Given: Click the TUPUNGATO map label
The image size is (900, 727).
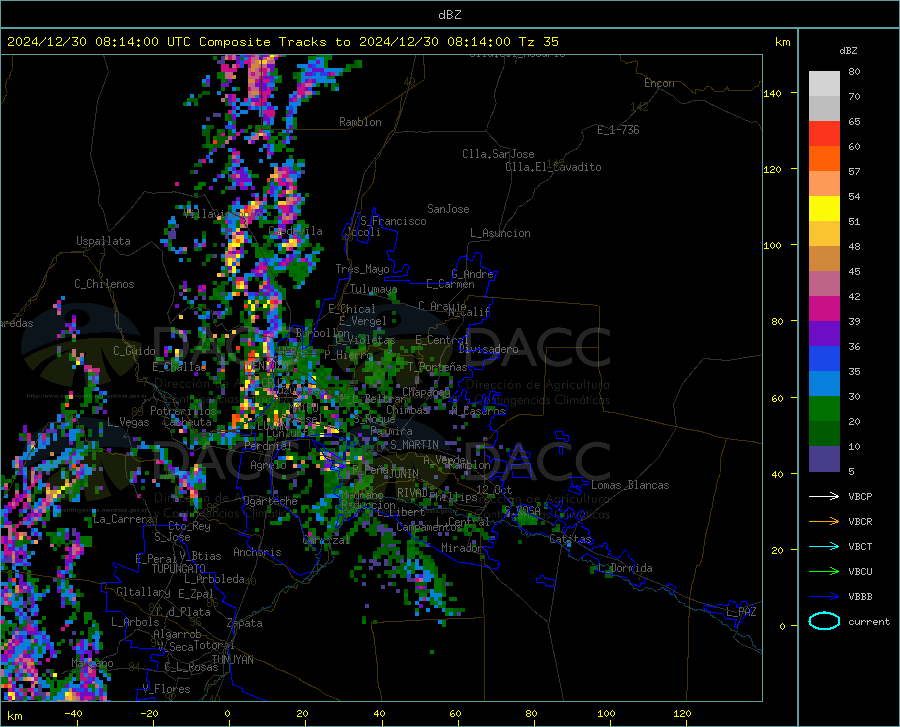Looking at the screenshot, I should tap(179, 569).
